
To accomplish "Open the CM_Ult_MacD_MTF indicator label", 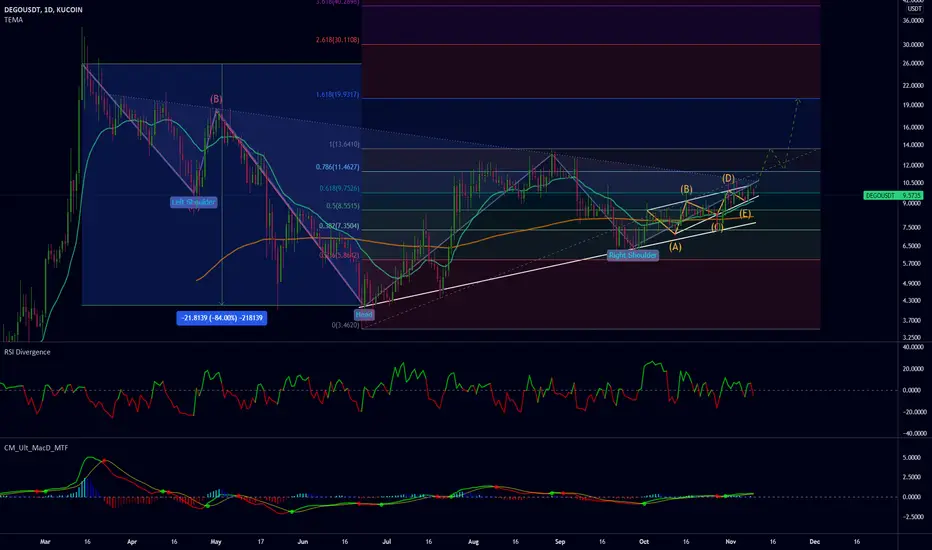I will pos(36,448).
